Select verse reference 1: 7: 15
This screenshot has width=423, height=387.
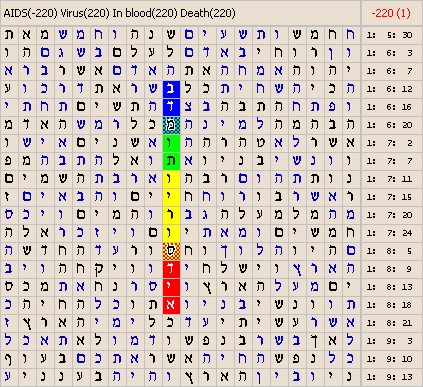click(389, 197)
